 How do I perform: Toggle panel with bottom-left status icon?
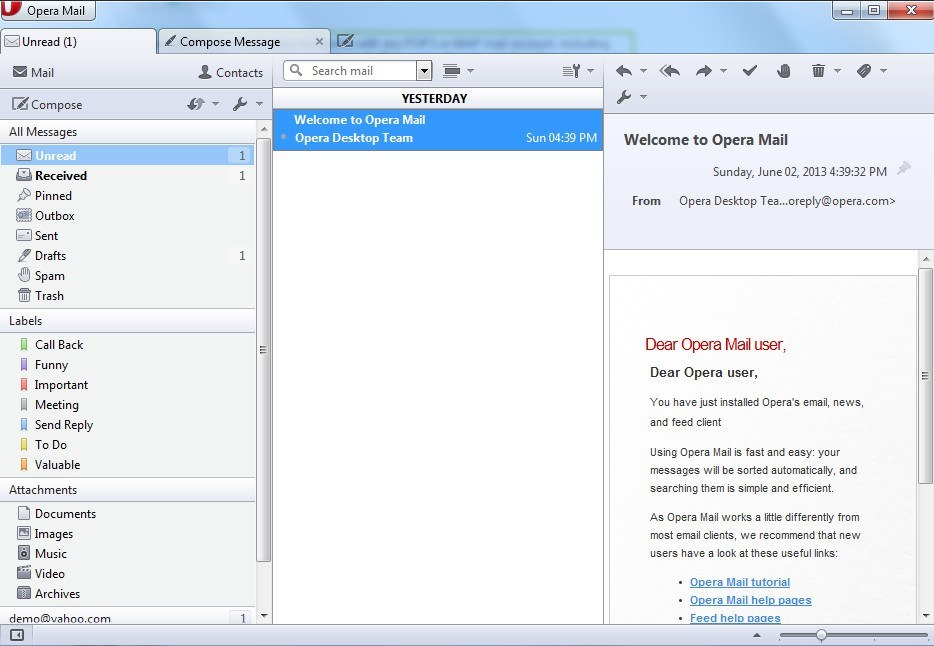[x=17, y=635]
